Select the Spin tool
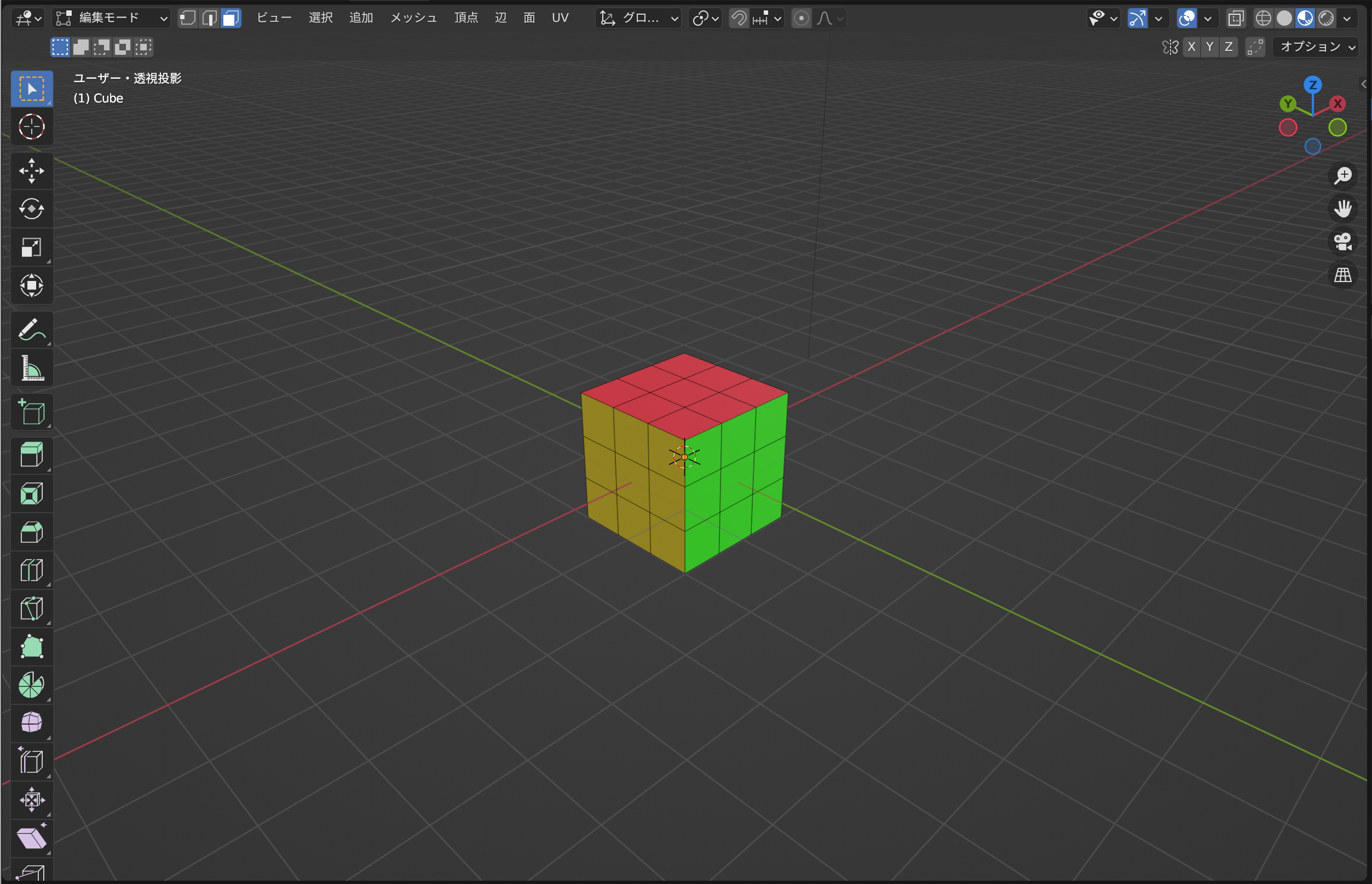 coord(32,685)
